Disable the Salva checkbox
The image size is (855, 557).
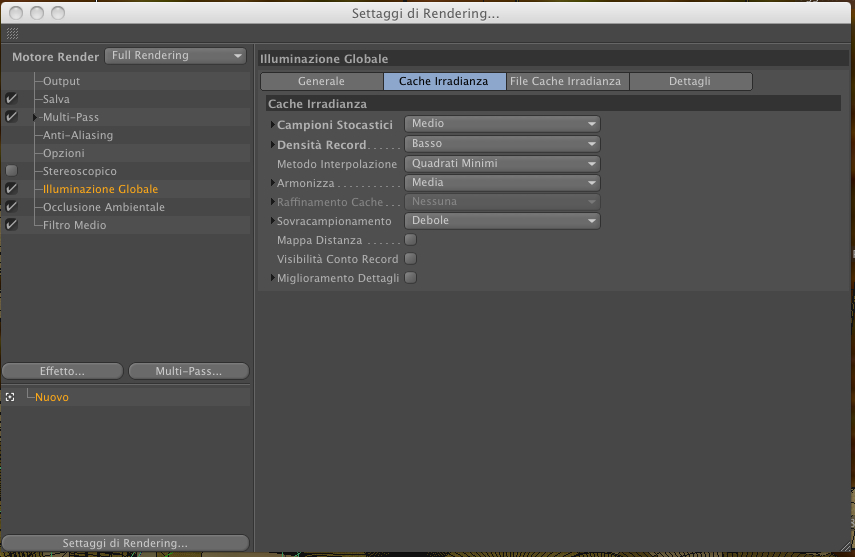11,99
